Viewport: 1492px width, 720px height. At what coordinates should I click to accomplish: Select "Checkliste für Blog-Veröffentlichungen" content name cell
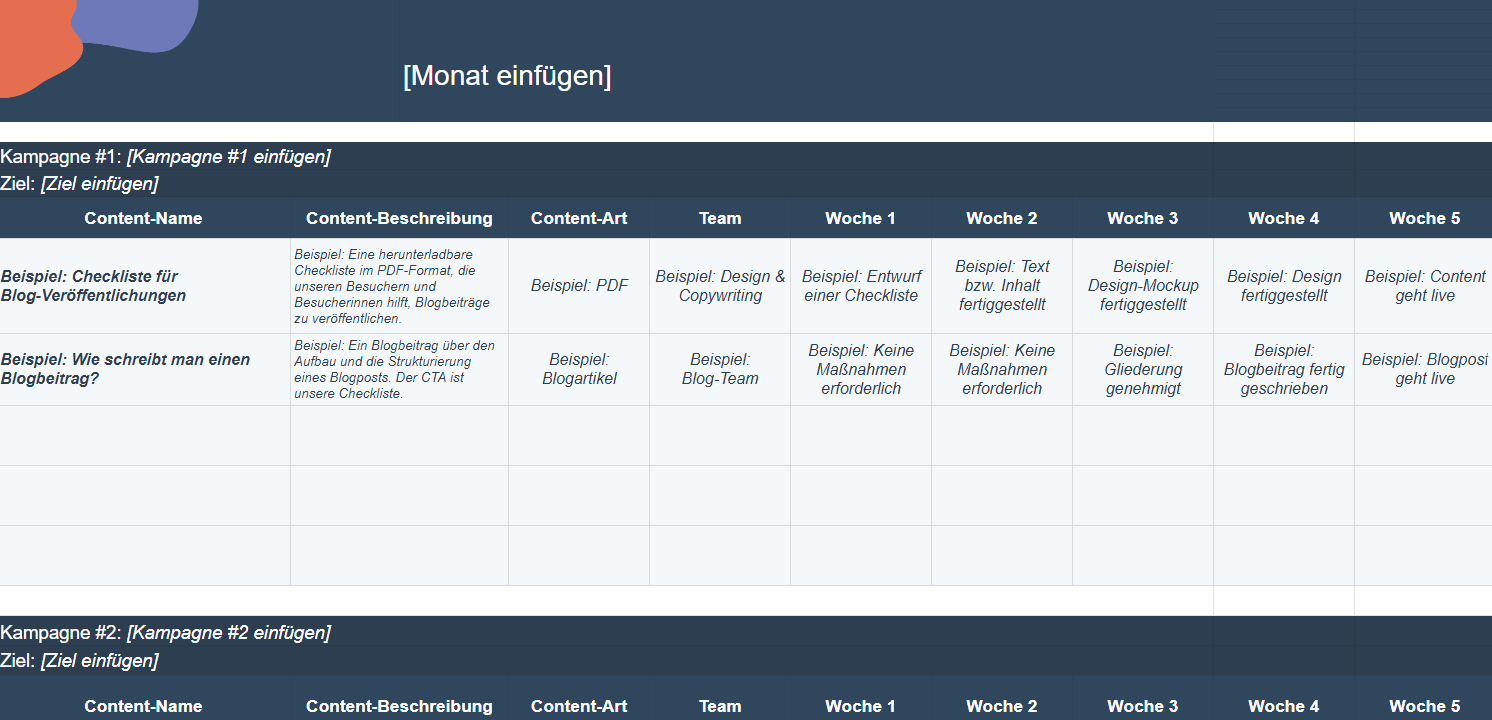(144, 286)
